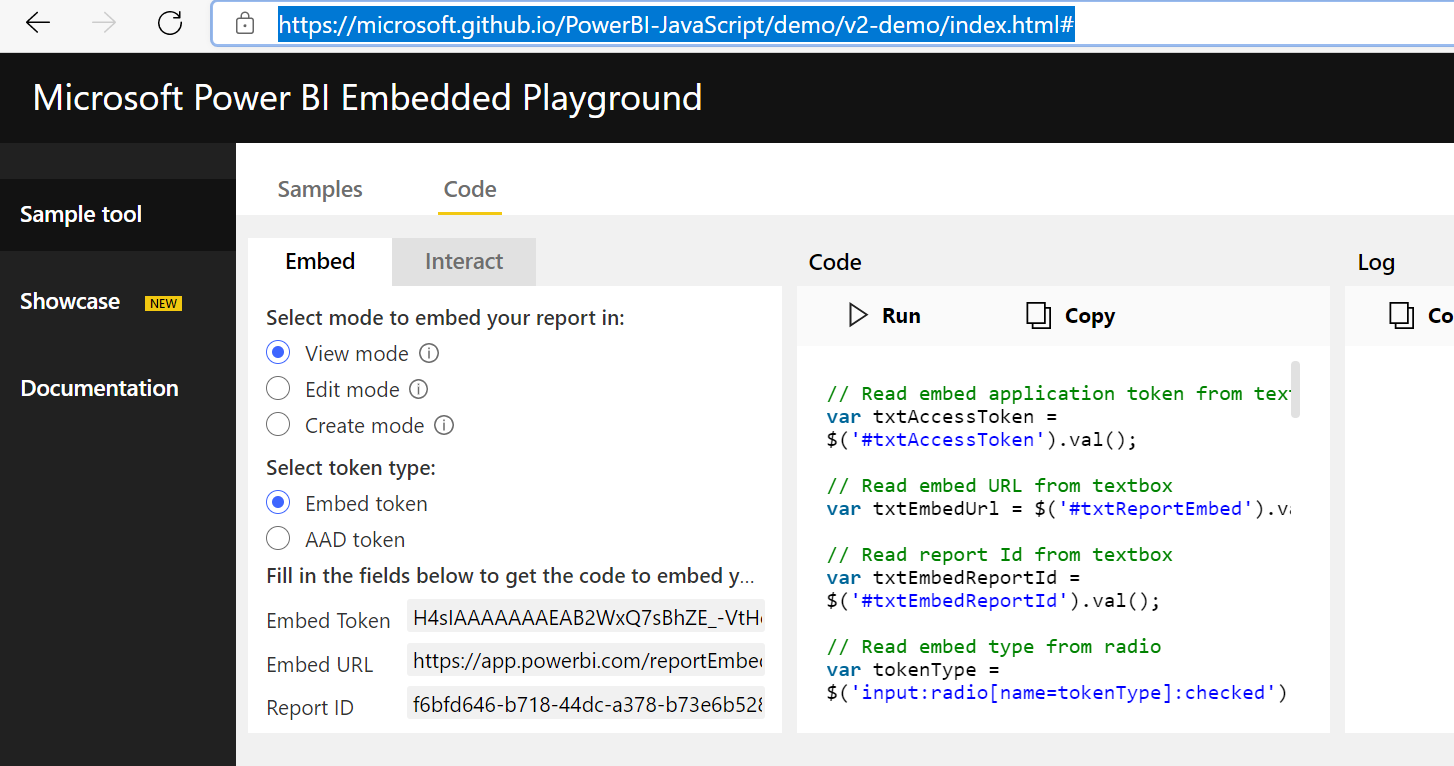Screen dimensions: 1454x766
Task: Click the Embed Token input field
Action: 585,617
